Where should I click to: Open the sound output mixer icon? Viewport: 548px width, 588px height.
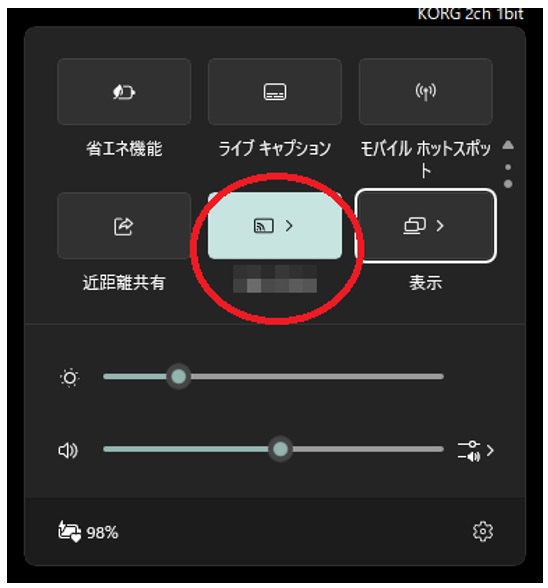coord(469,450)
